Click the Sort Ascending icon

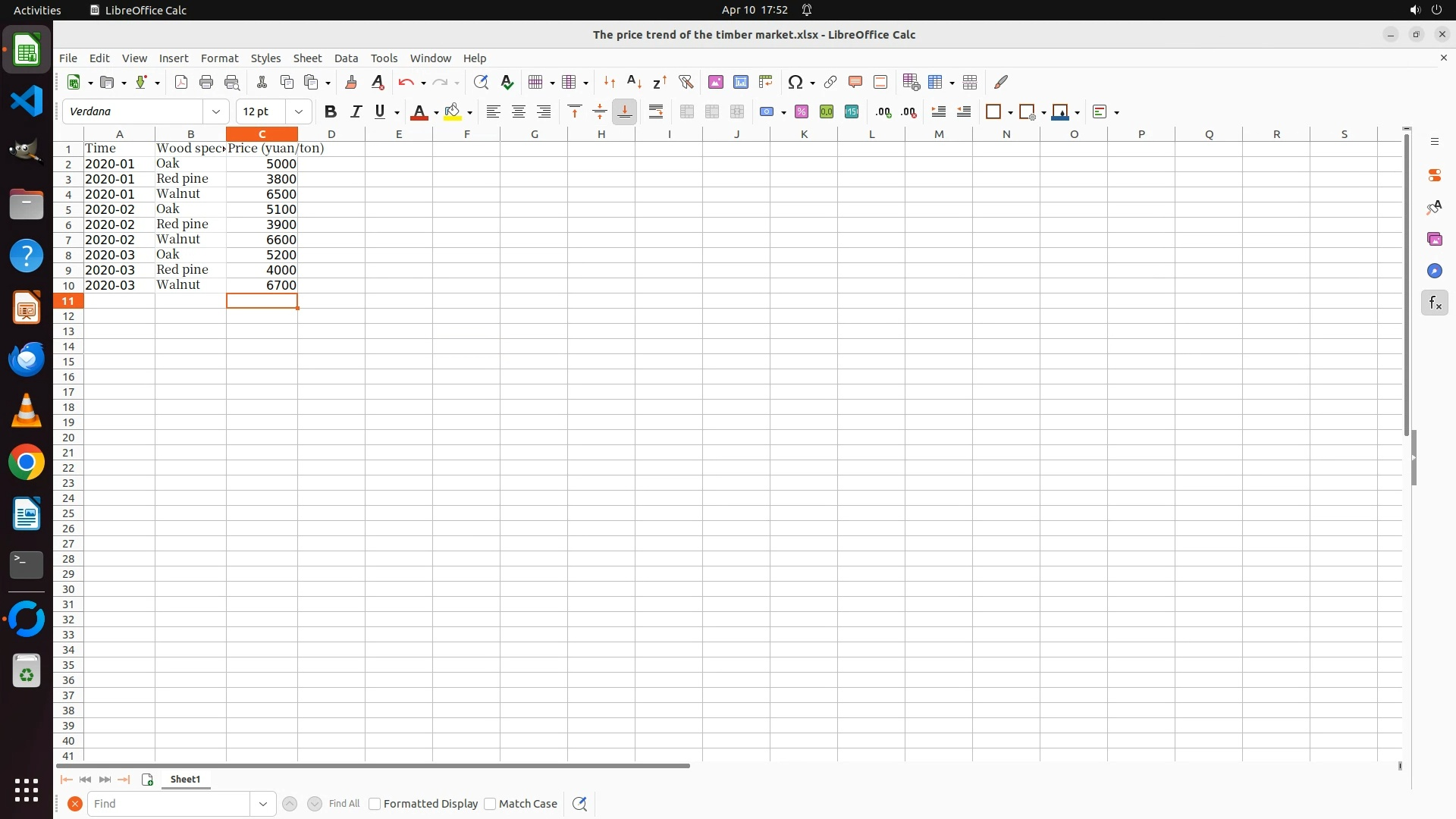click(634, 82)
